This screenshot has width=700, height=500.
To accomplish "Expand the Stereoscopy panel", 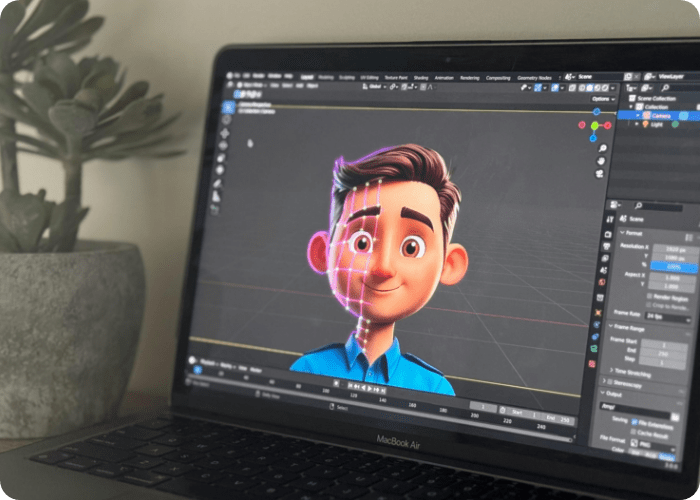I will pyautogui.click(x=604, y=381).
